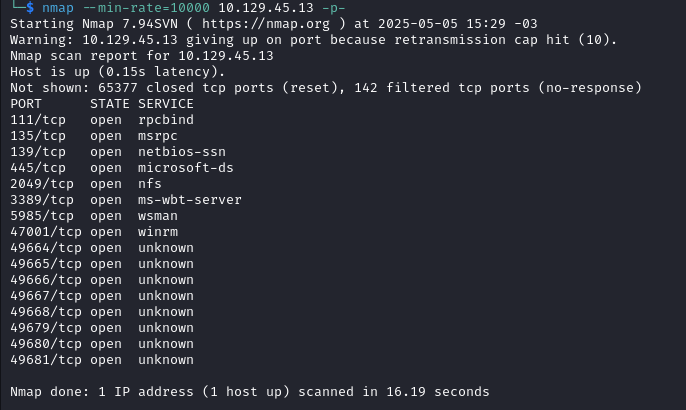Click the retransmission cap warning line
This screenshot has width=686, height=410.
tap(313, 40)
